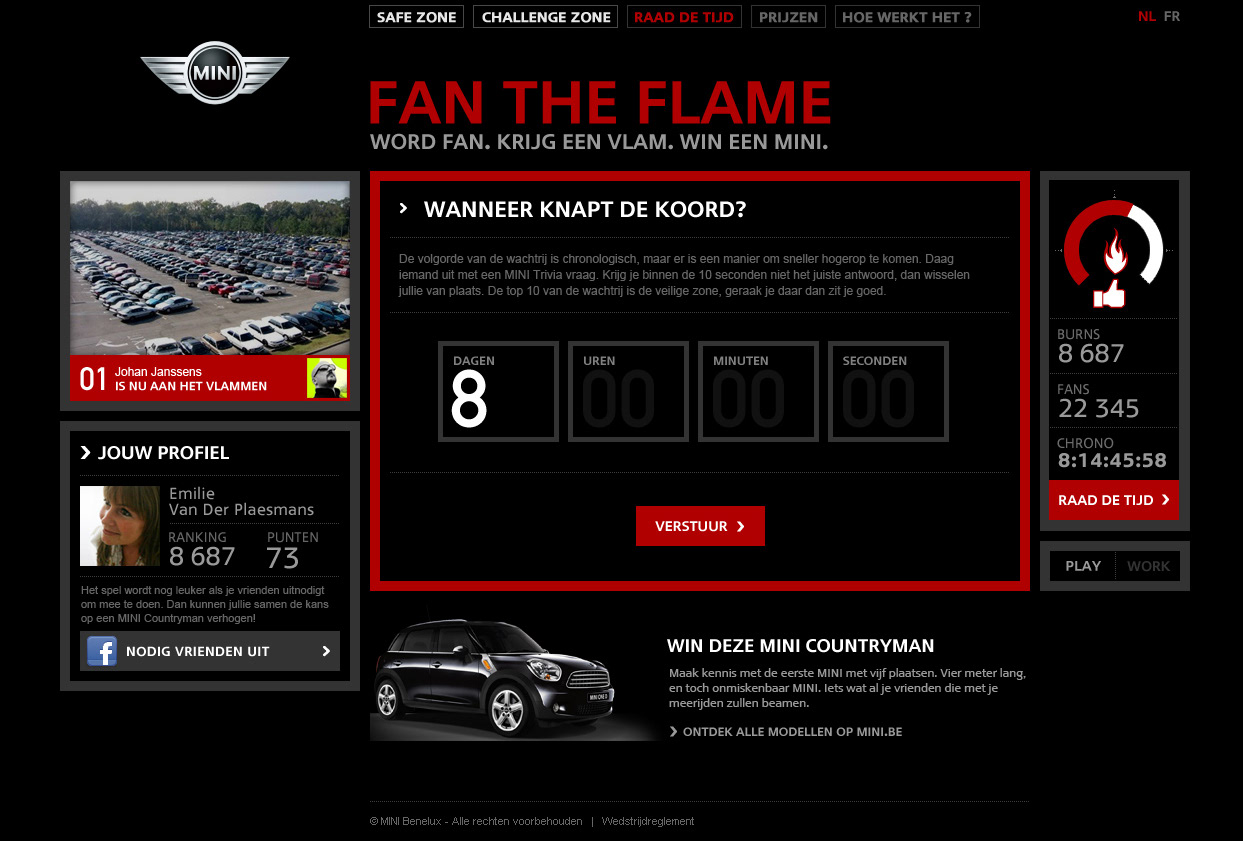Viewport: 1243px width, 841px height.
Task: Go to the Prijzen tab
Action: click(x=789, y=17)
